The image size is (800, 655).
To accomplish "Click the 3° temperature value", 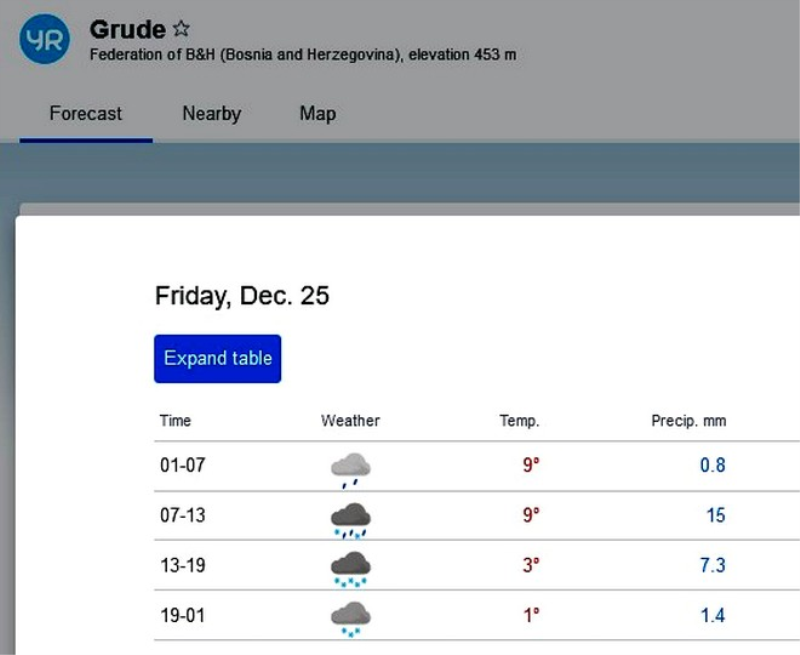I will (530, 565).
